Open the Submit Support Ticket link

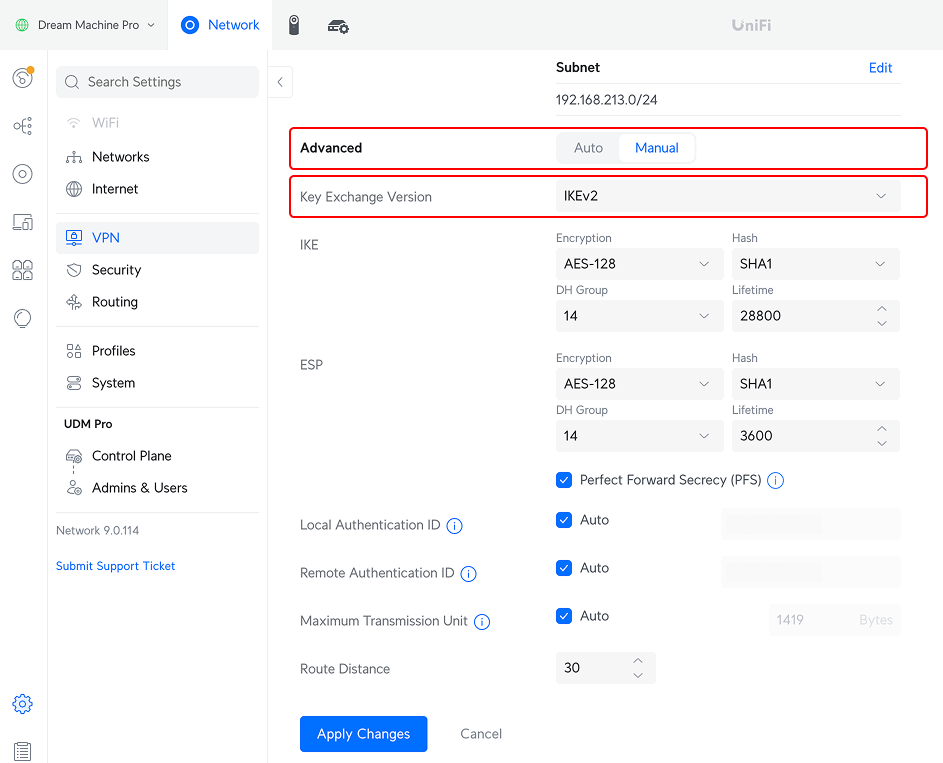click(x=115, y=566)
